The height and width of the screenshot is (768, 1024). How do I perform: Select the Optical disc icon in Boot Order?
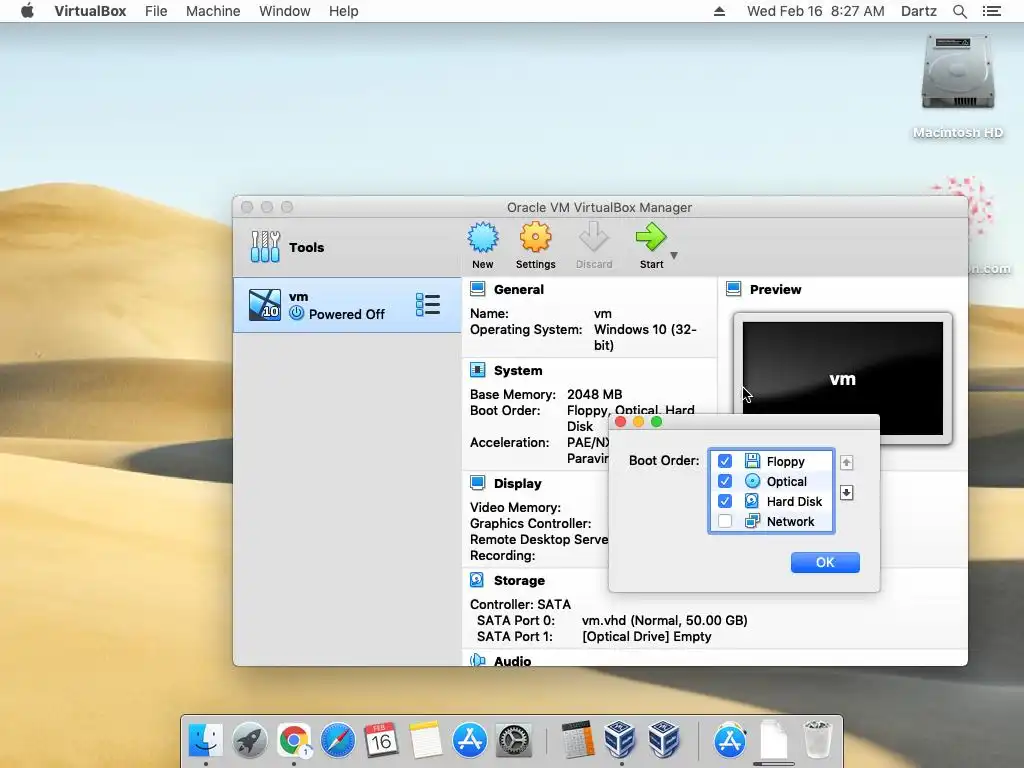click(752, 481)
